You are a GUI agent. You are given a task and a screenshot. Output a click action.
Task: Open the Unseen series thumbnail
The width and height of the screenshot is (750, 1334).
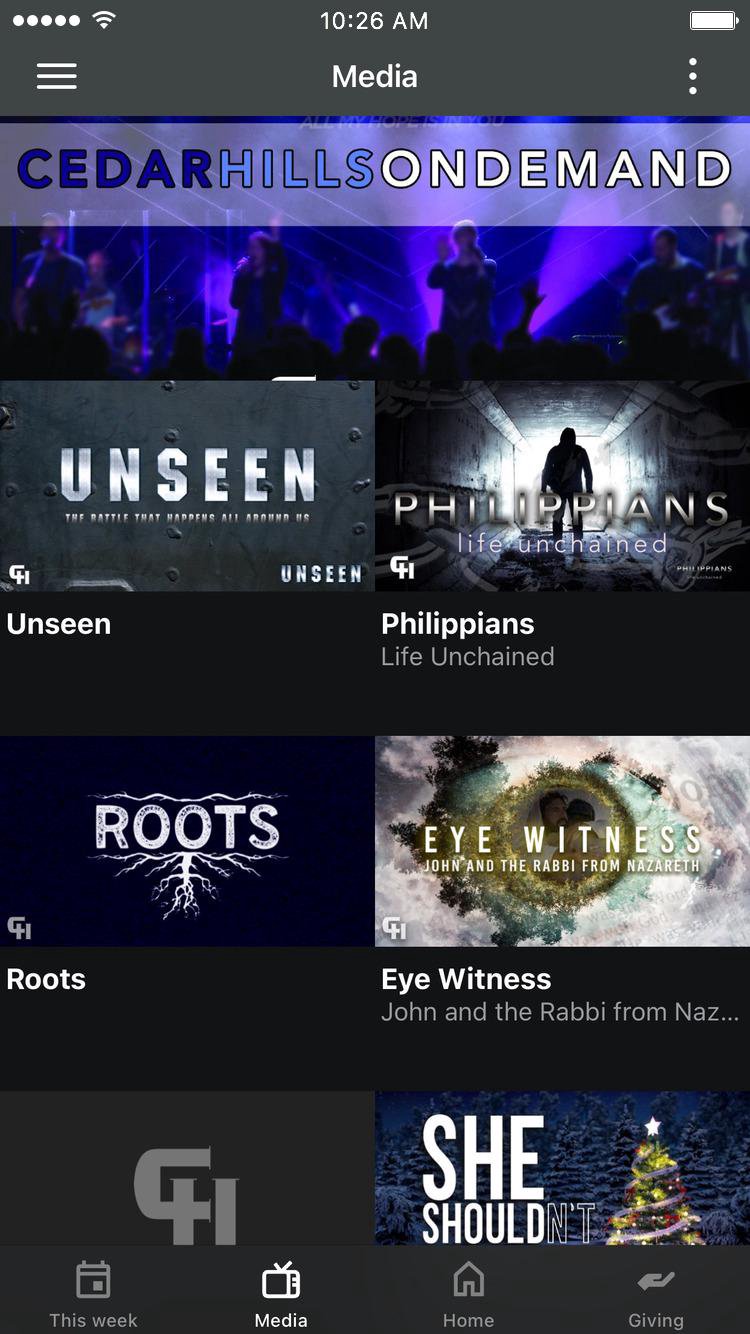187,486
